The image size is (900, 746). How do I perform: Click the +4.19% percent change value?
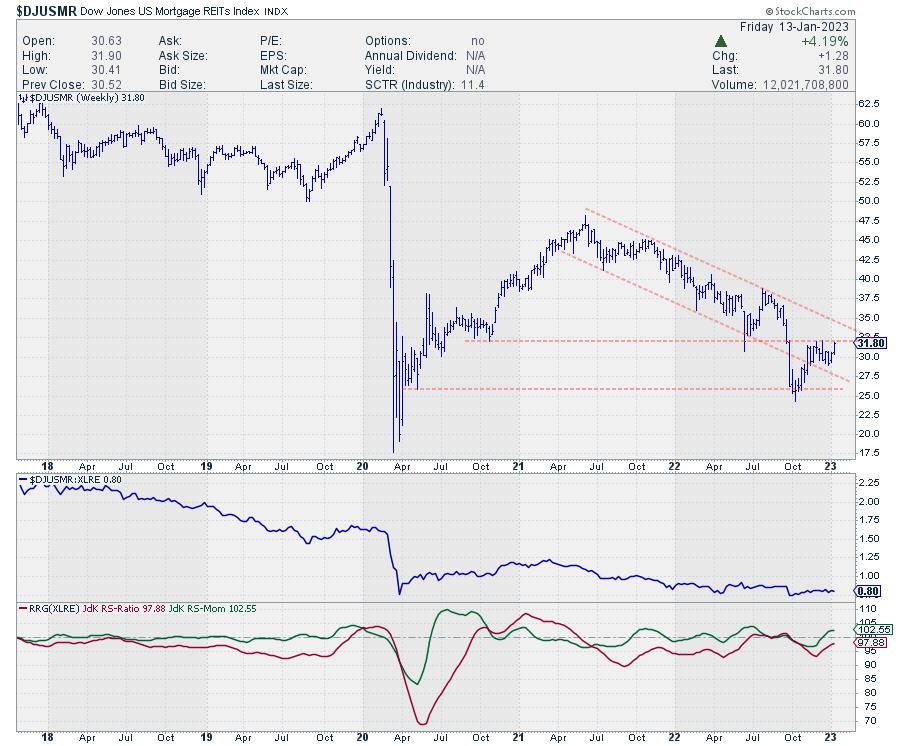click(x=824, y=41)
